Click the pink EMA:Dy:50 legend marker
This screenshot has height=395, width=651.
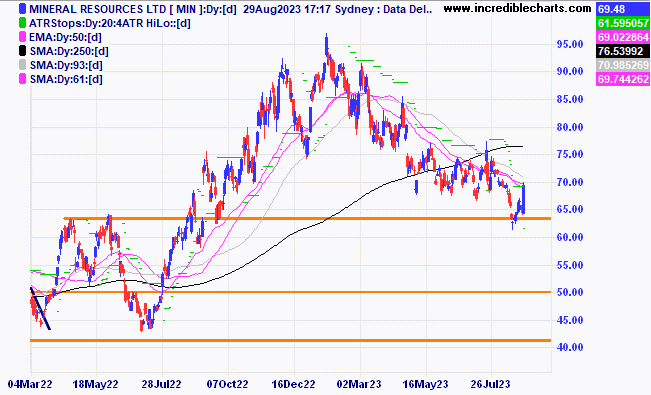[x=22, y=37]
